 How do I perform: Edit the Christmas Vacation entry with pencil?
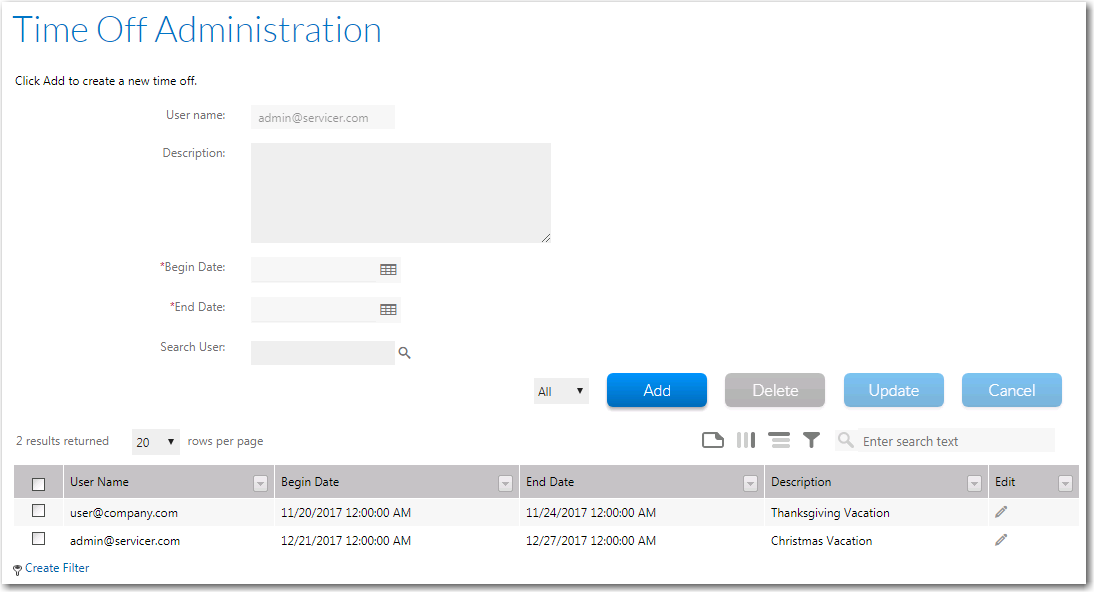(1001, 540)
